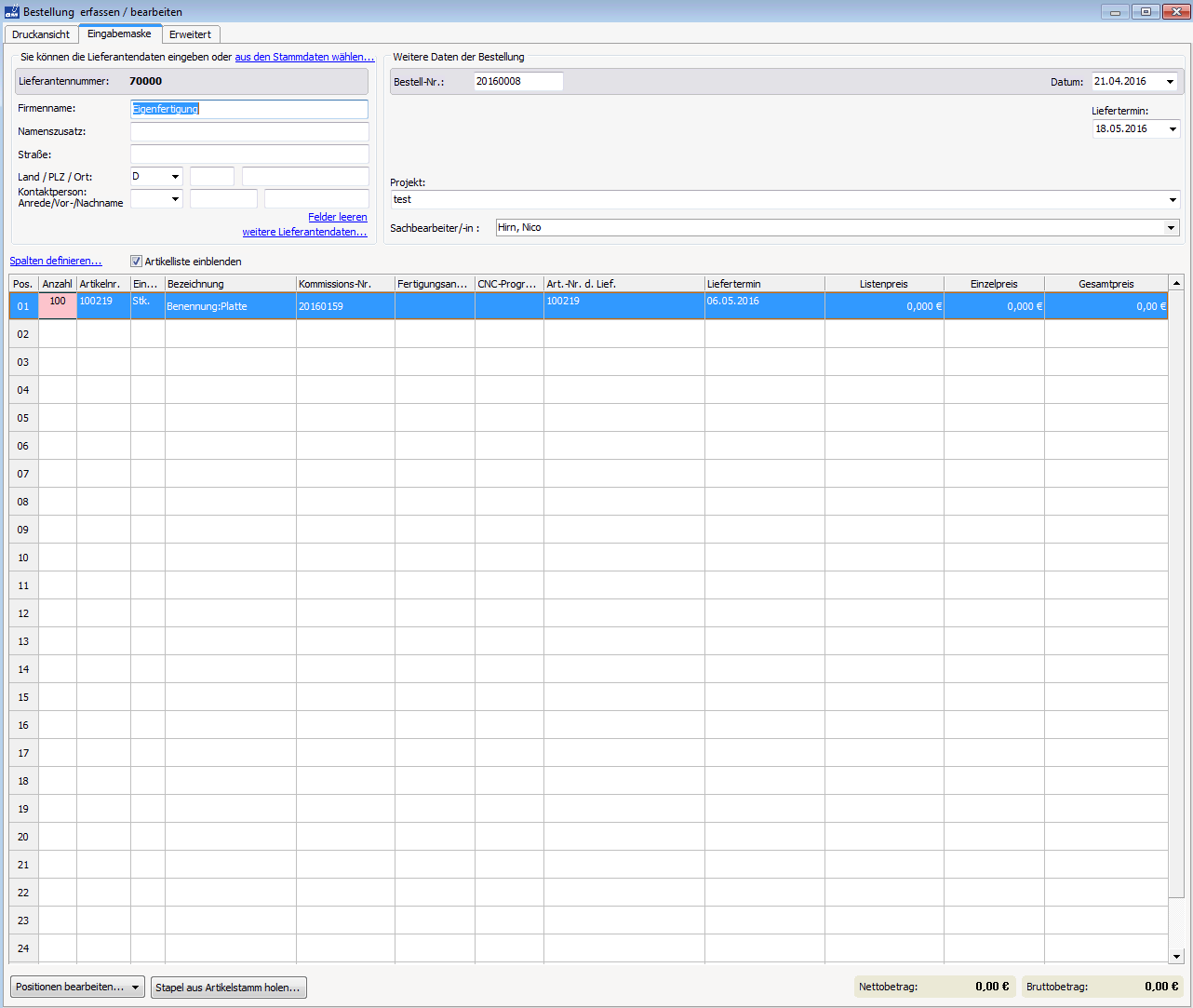Select position row 24
1193x1008 pixels.
tap(588, 948)
